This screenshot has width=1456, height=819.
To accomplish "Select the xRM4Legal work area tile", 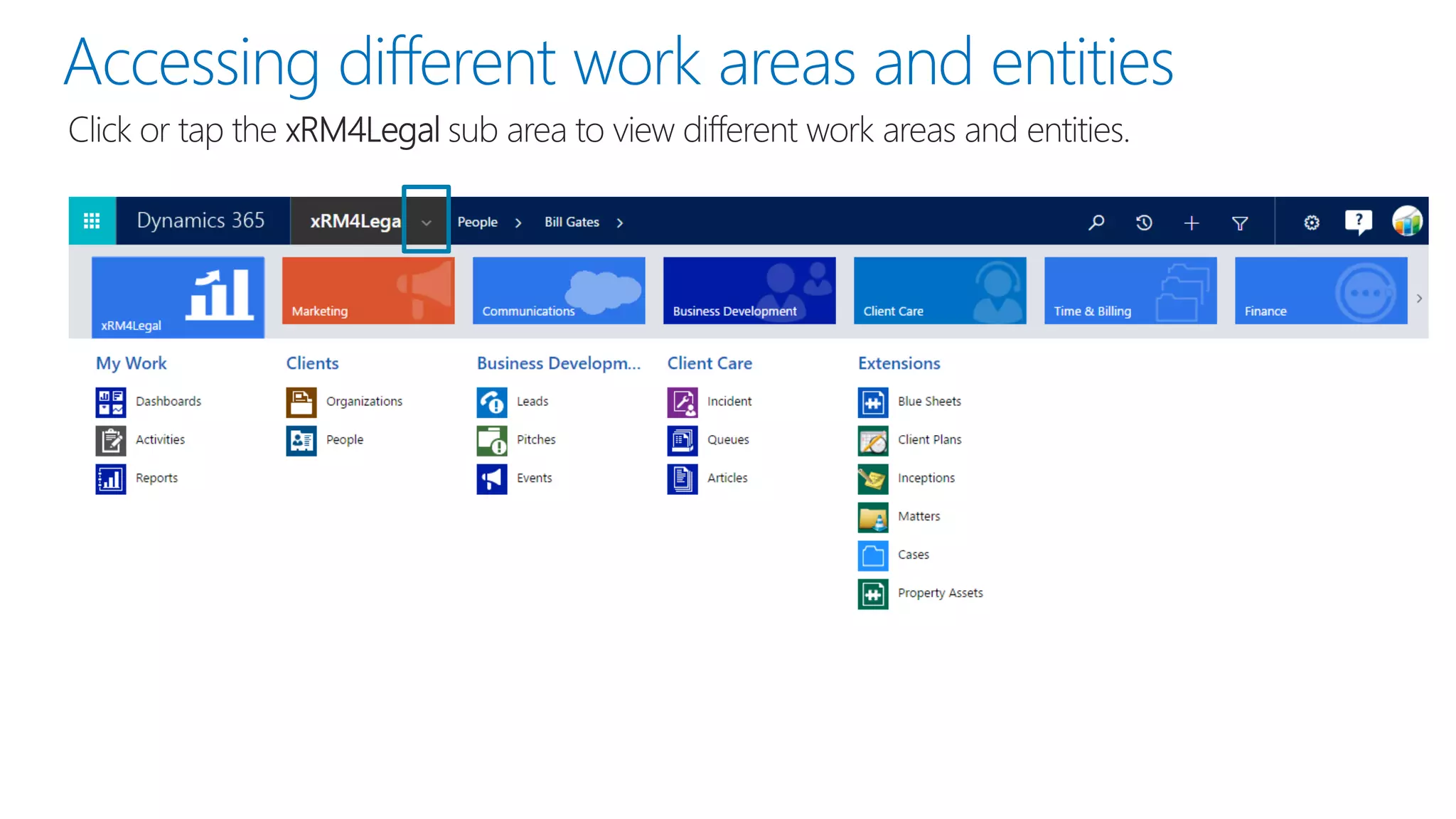I will click(x=178, y=296).
